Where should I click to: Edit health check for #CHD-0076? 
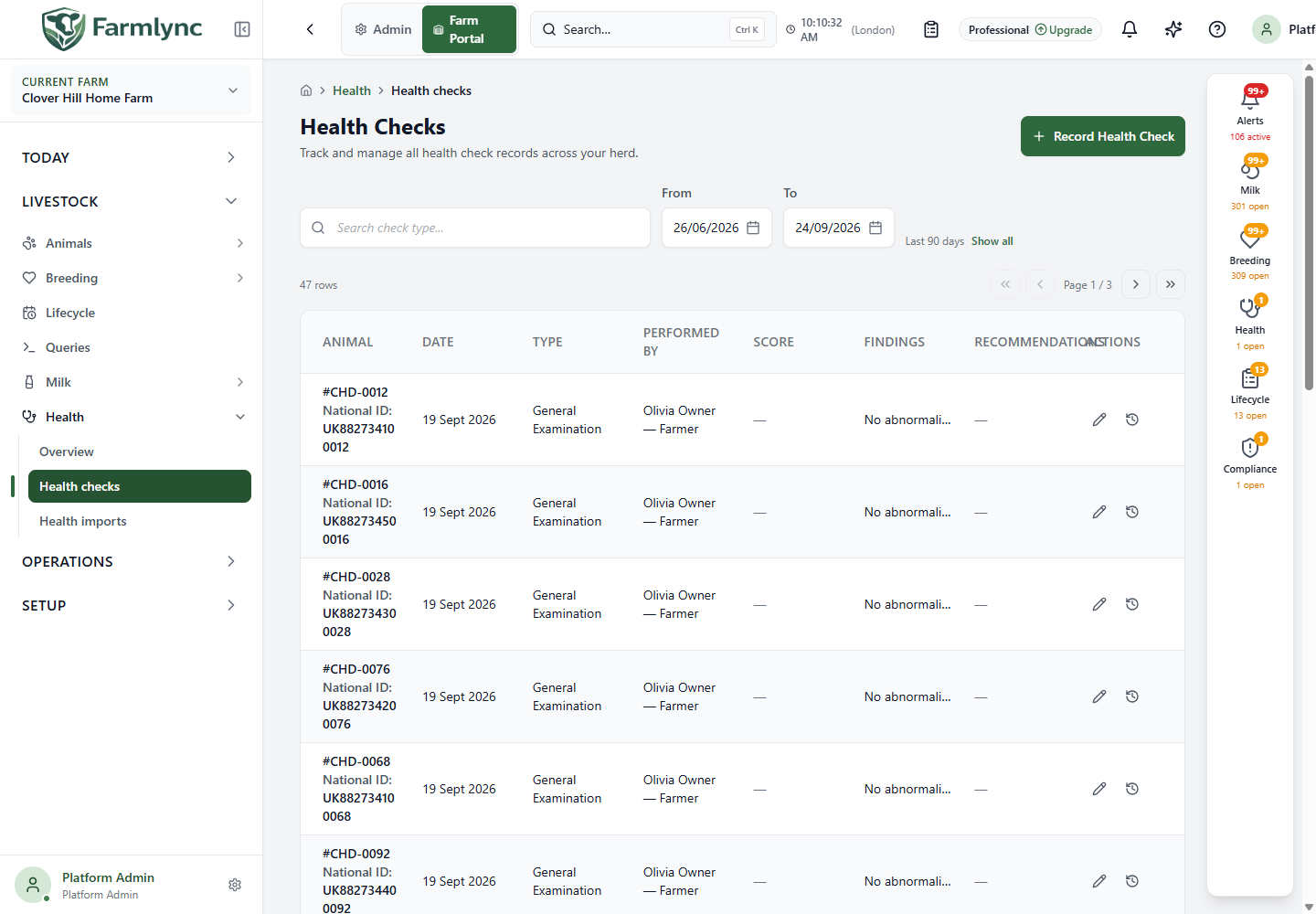click(x=1099, y=696)
